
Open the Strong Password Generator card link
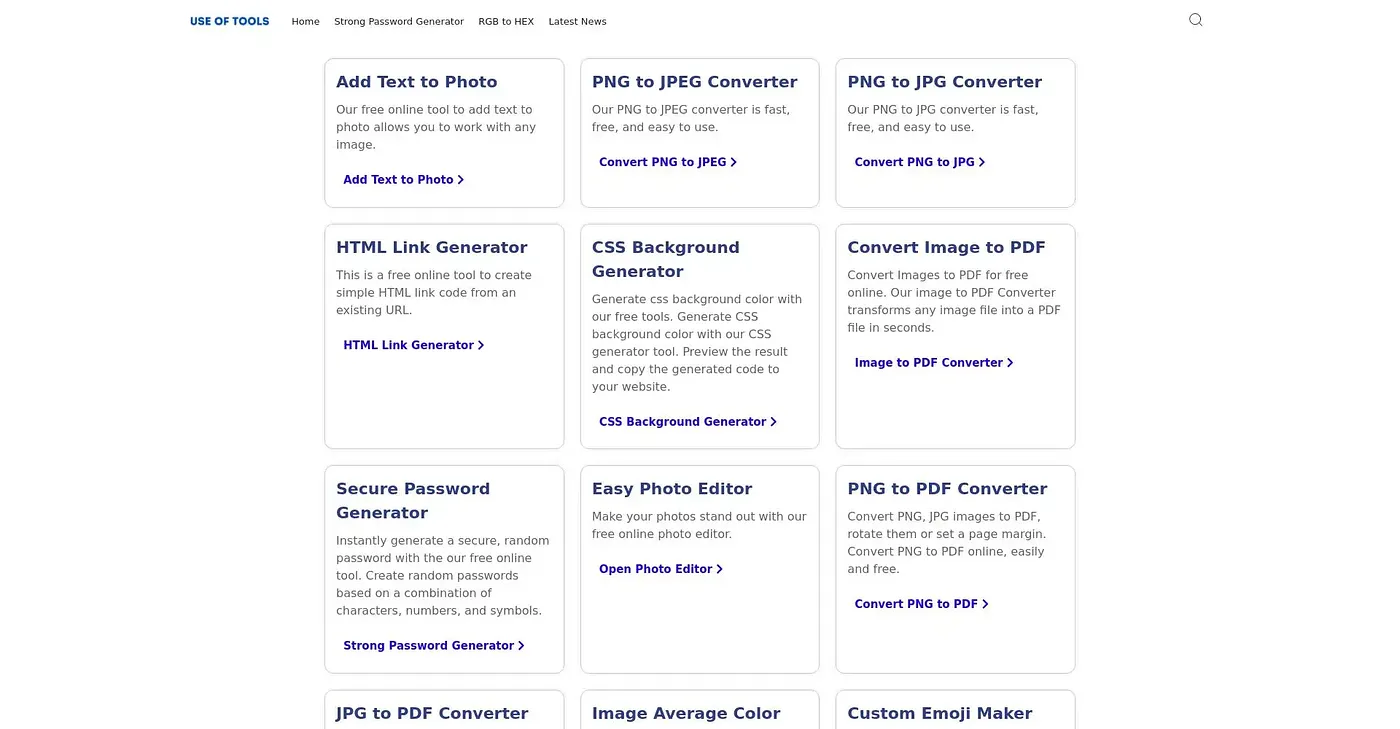[x=433, y=646]
